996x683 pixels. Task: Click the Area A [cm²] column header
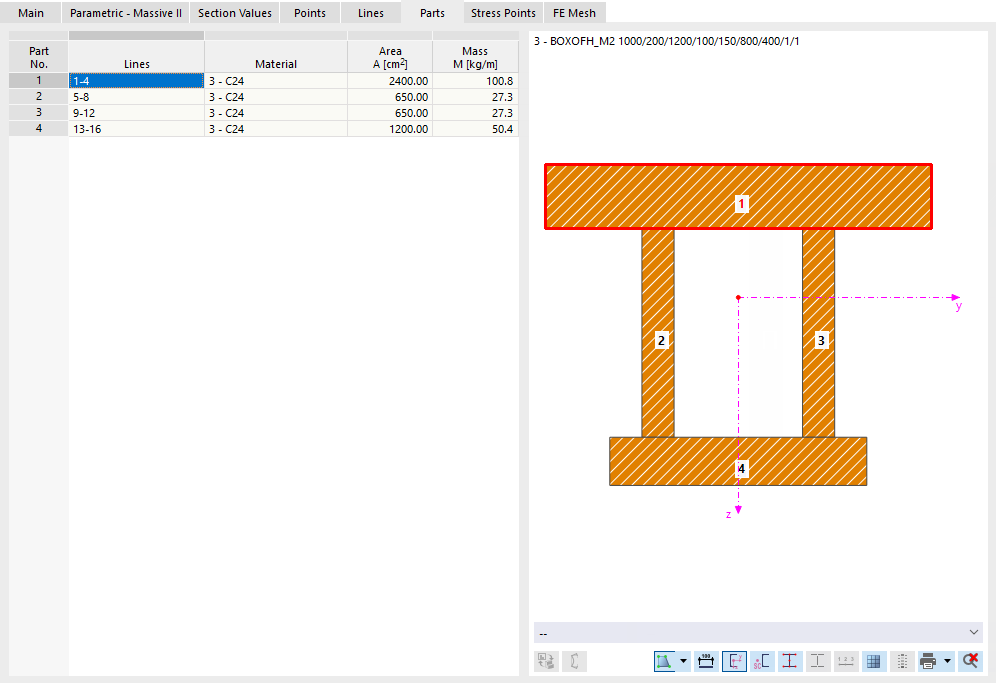coord(390,57)
